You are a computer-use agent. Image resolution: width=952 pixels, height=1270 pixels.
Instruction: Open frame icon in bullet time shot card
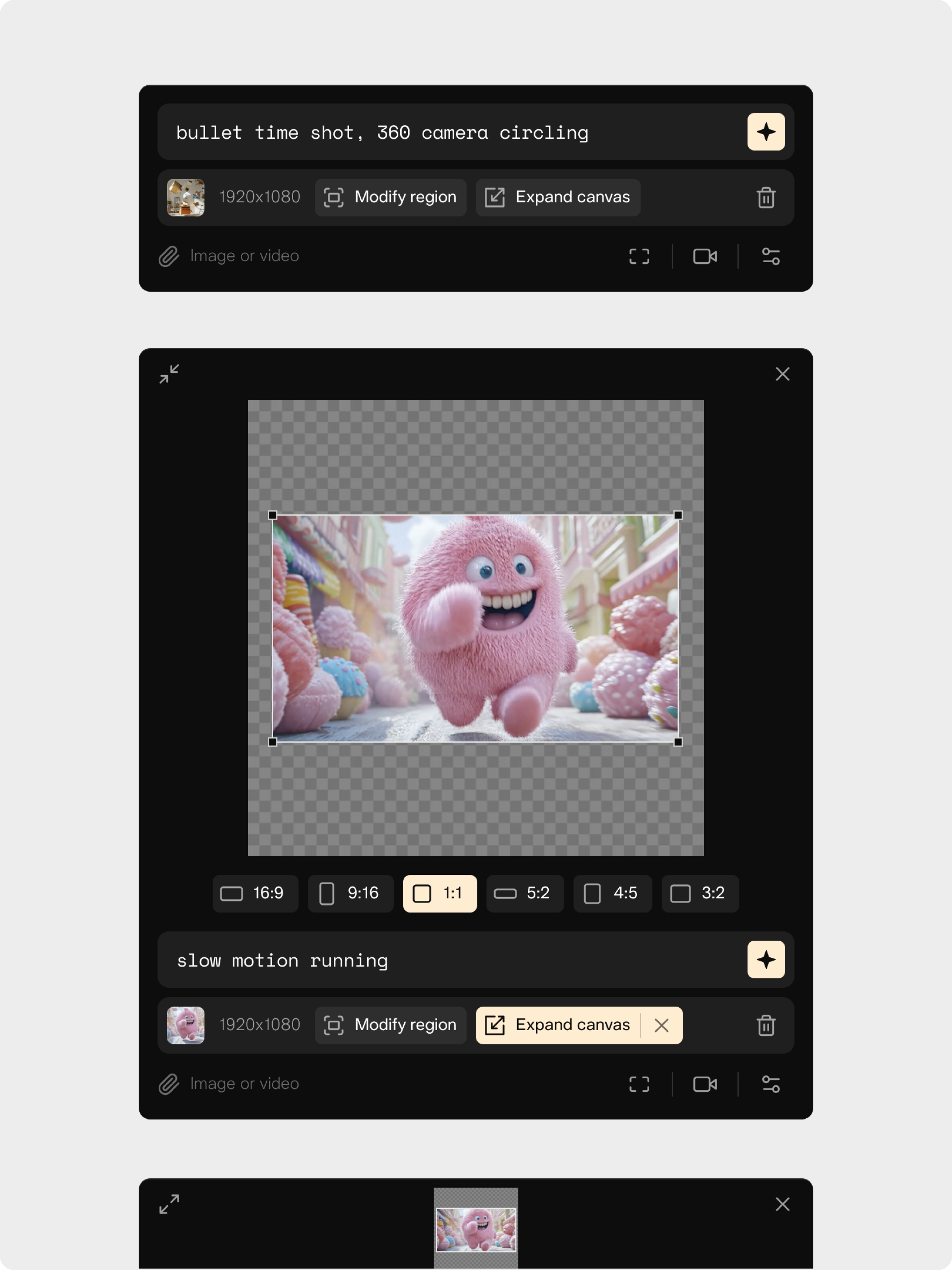(639, 256)
